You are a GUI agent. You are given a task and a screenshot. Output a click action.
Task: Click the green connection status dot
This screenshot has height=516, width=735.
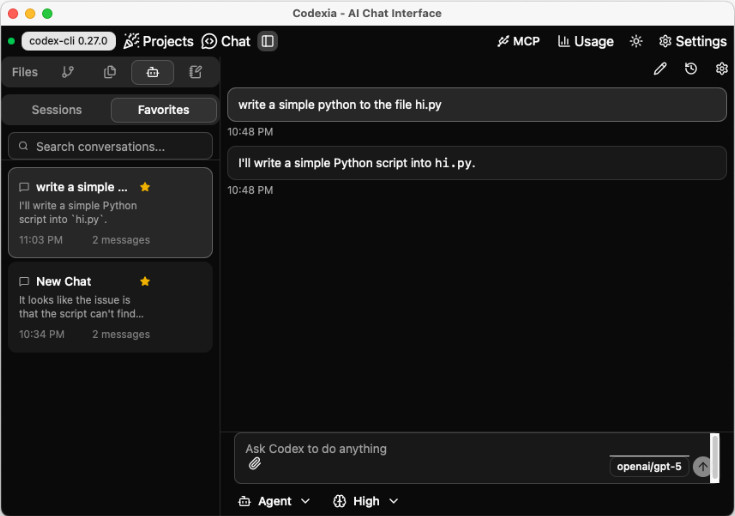coord(11,41)
